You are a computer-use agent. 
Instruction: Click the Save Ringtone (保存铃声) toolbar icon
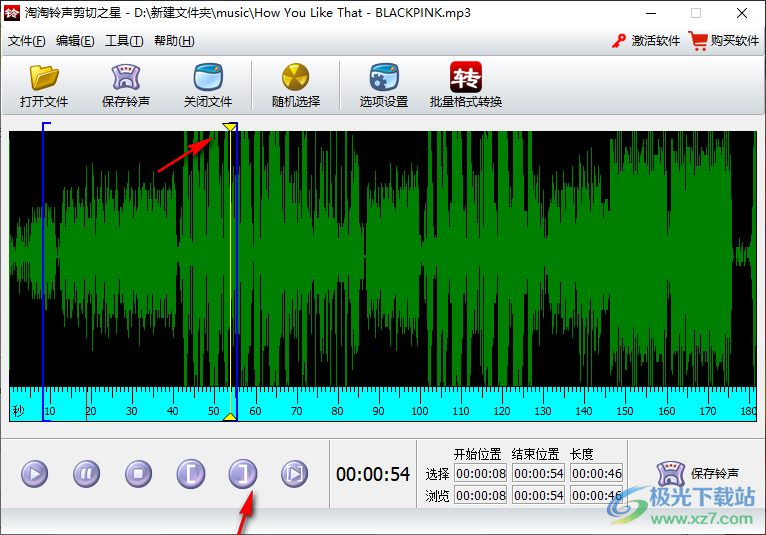point(126,78)
